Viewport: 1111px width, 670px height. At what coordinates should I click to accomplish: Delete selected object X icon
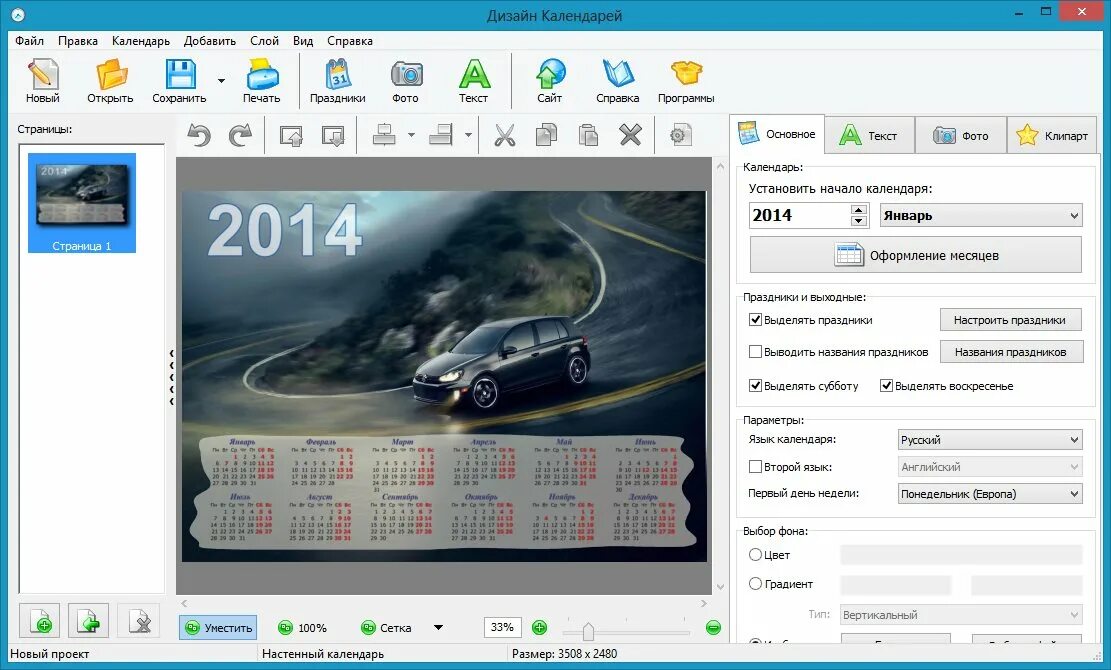click(630, 135)
